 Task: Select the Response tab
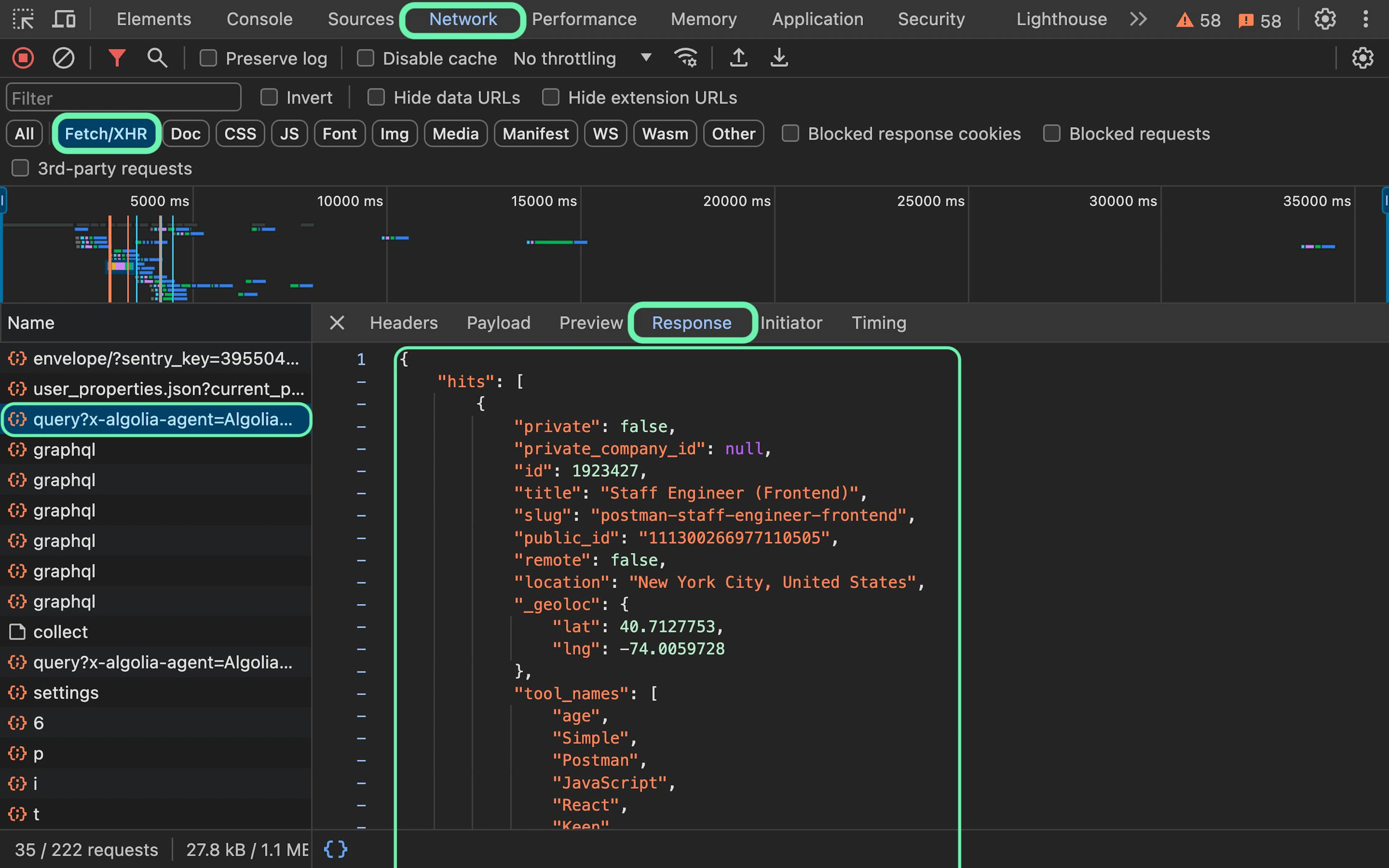[692, 323]
